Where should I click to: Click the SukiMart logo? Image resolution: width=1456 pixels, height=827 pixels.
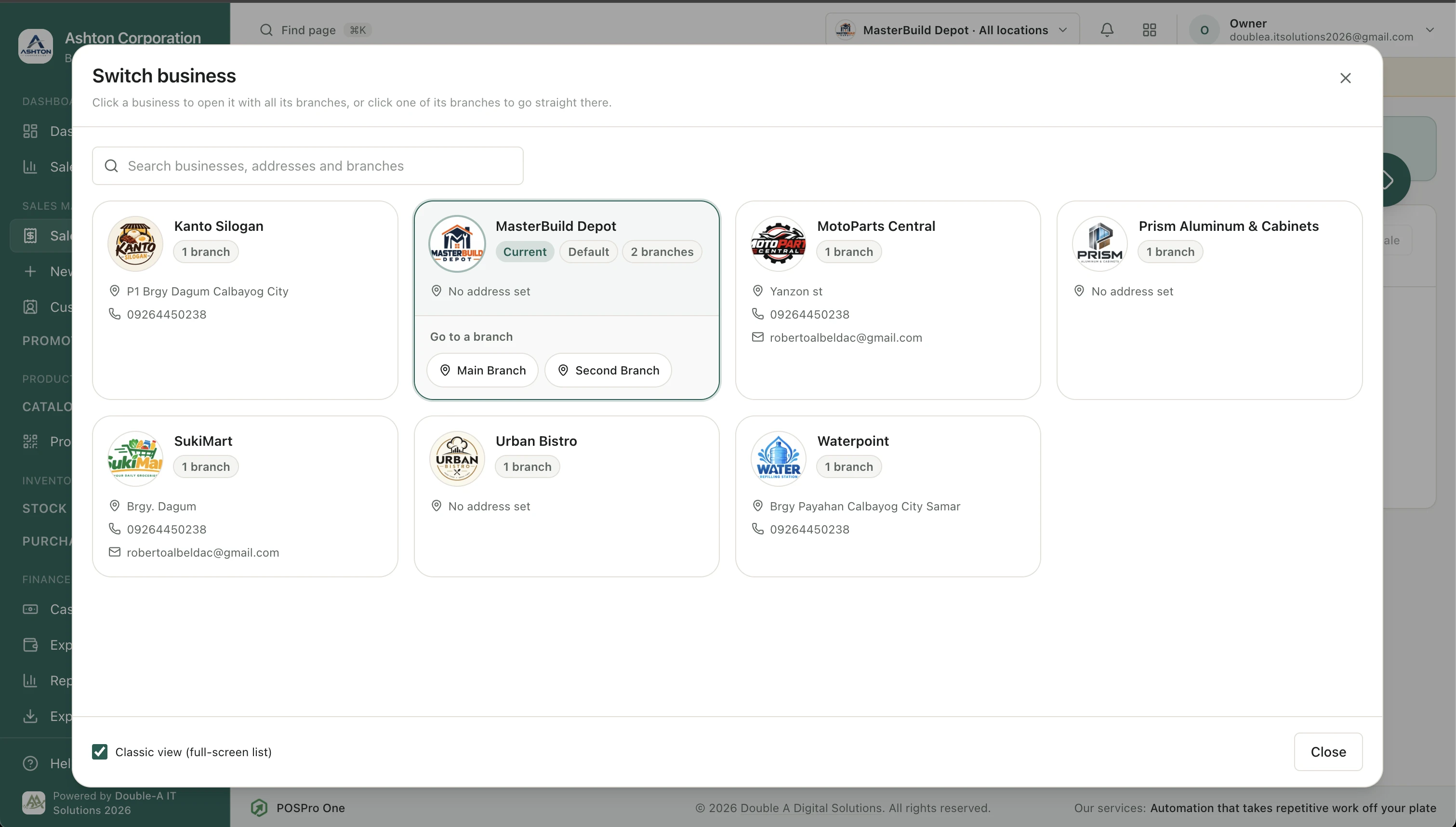135,459
